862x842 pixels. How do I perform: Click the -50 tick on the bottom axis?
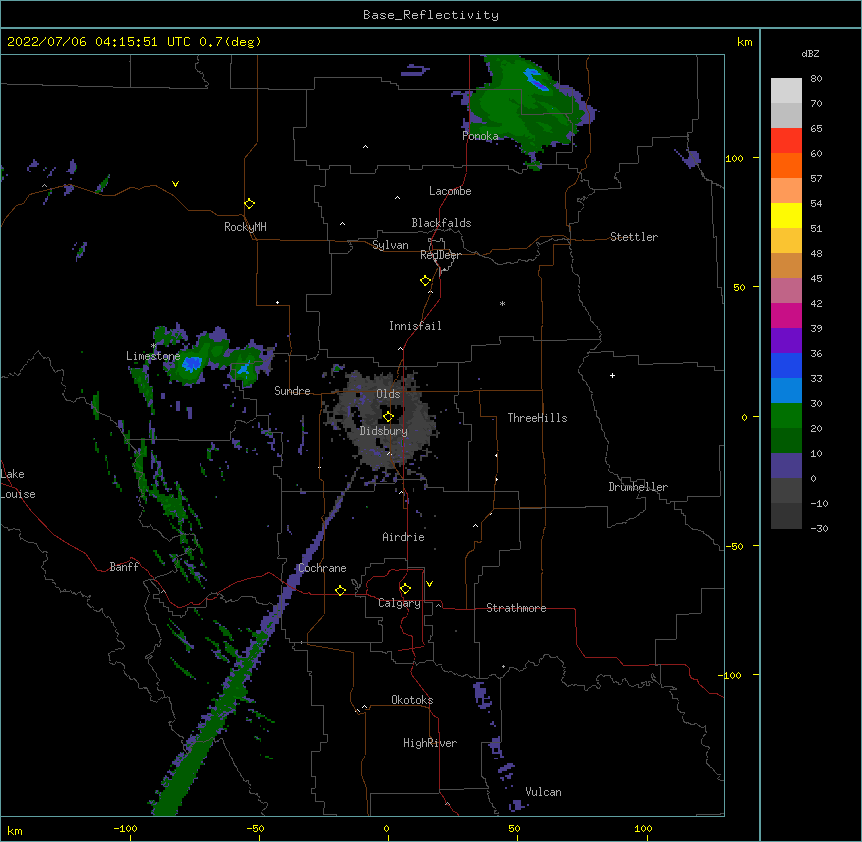(x=255, y=828)
